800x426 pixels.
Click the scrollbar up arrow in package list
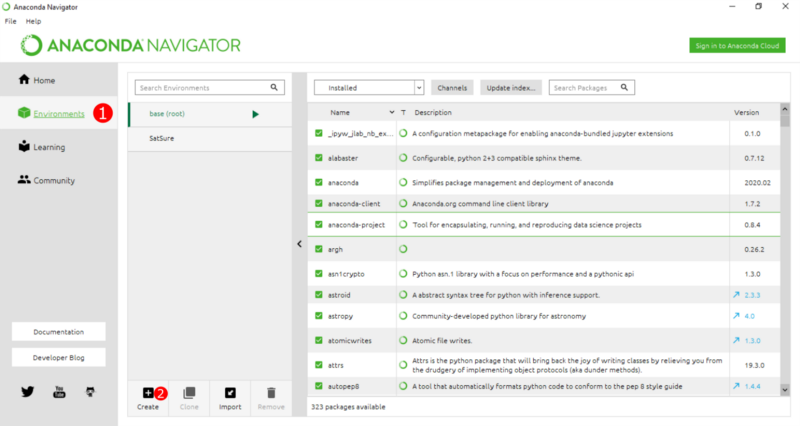tap(785, 109)
